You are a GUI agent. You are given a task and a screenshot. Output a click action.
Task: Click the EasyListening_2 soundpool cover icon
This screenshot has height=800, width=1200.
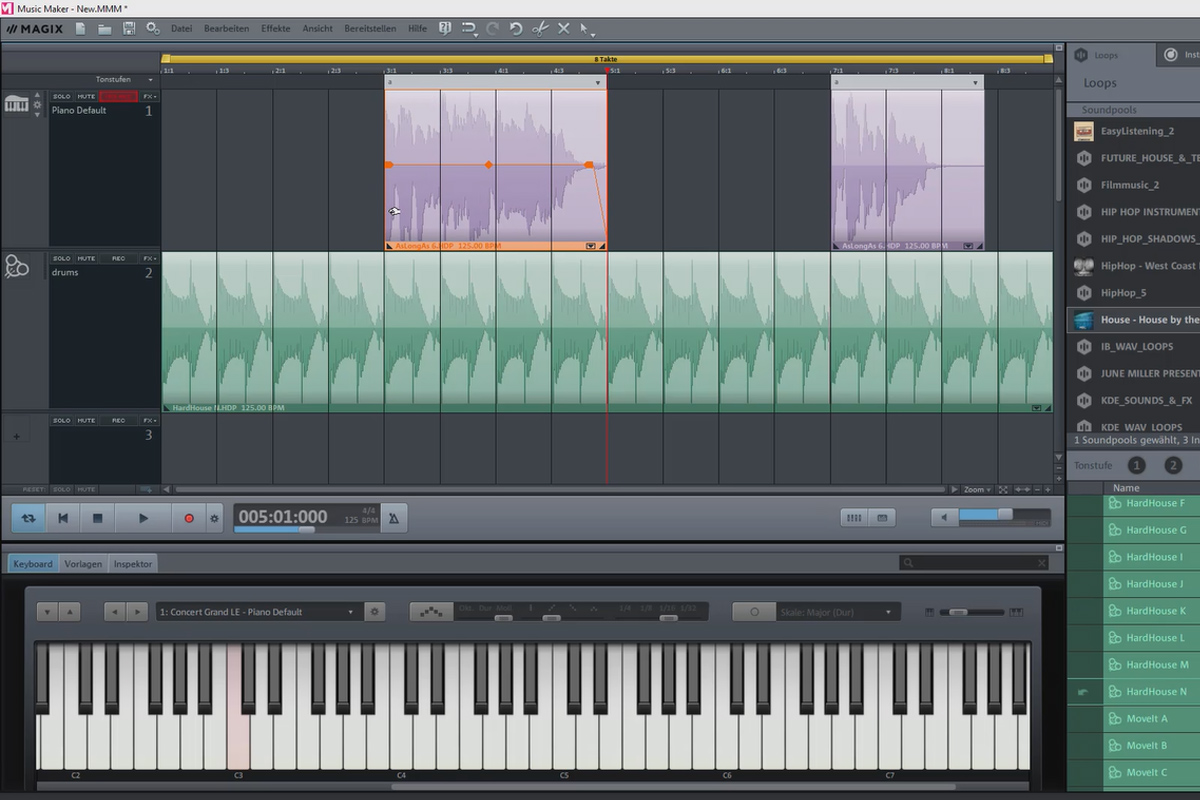pyautogui.click(x=1083, y=131)
